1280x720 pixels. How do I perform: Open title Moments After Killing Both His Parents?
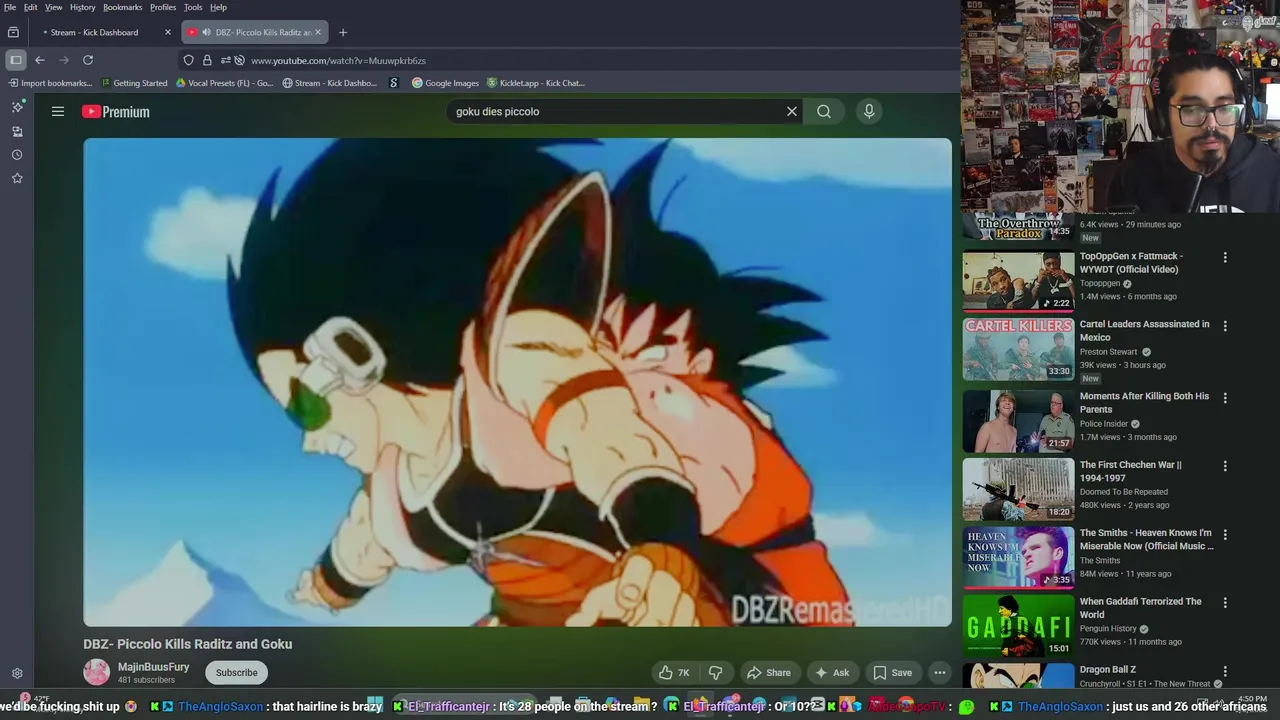point(1144,402)
